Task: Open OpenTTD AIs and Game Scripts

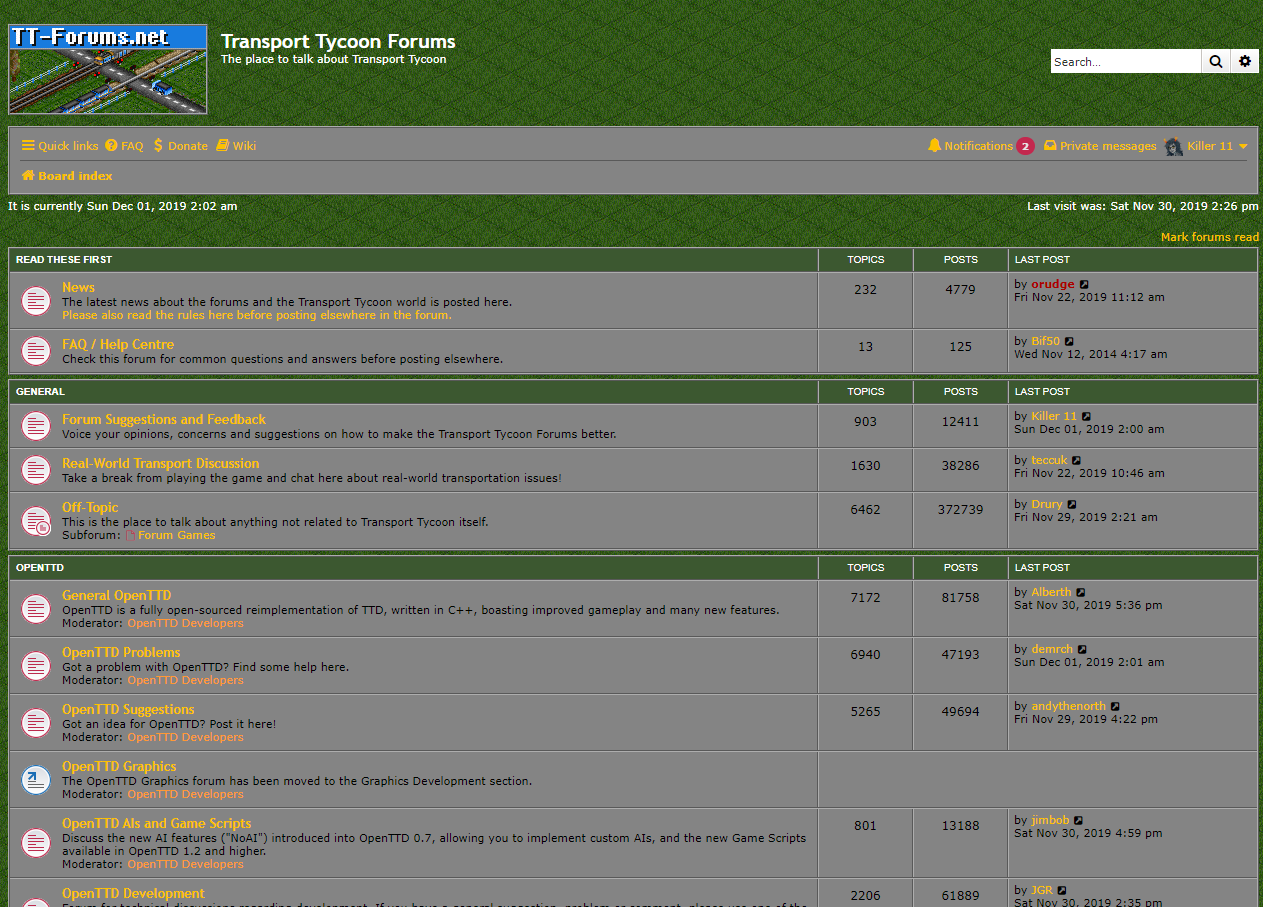Action: tap(157, 823)
